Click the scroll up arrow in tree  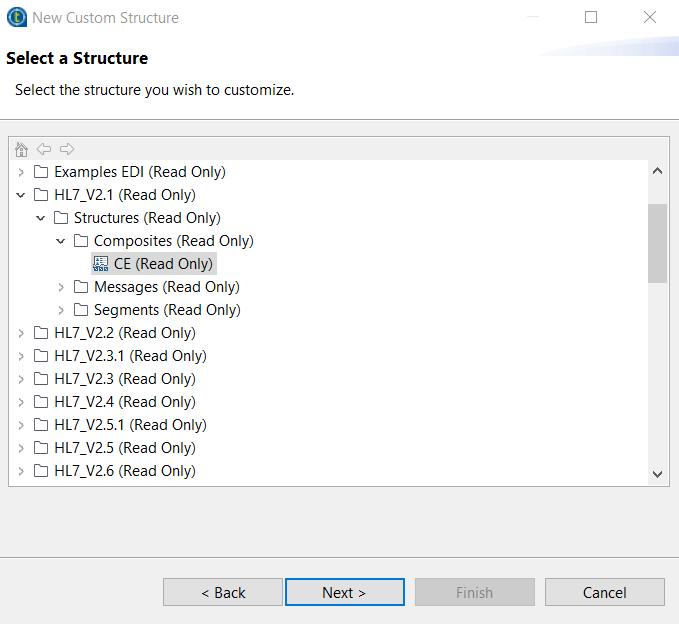click(657, 171)
